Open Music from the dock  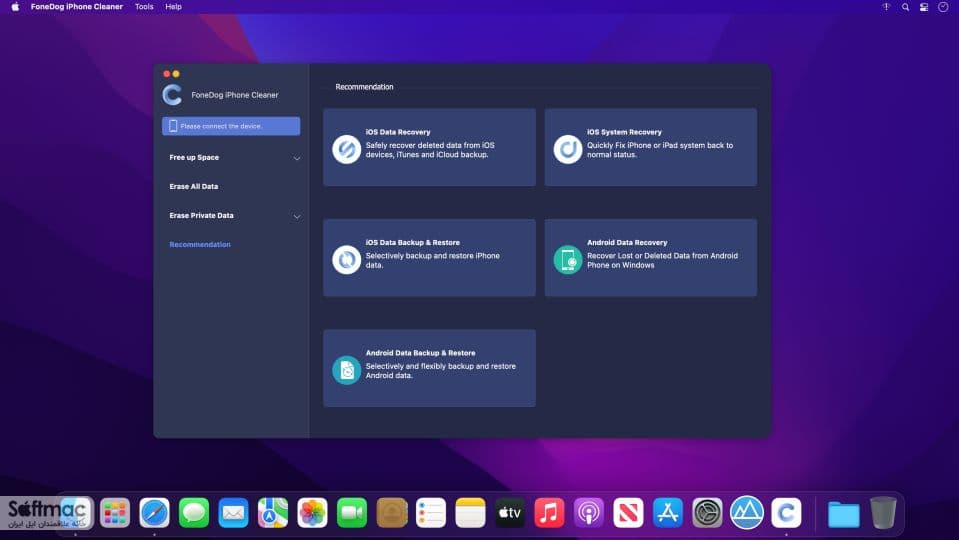(x=549, y=512)
